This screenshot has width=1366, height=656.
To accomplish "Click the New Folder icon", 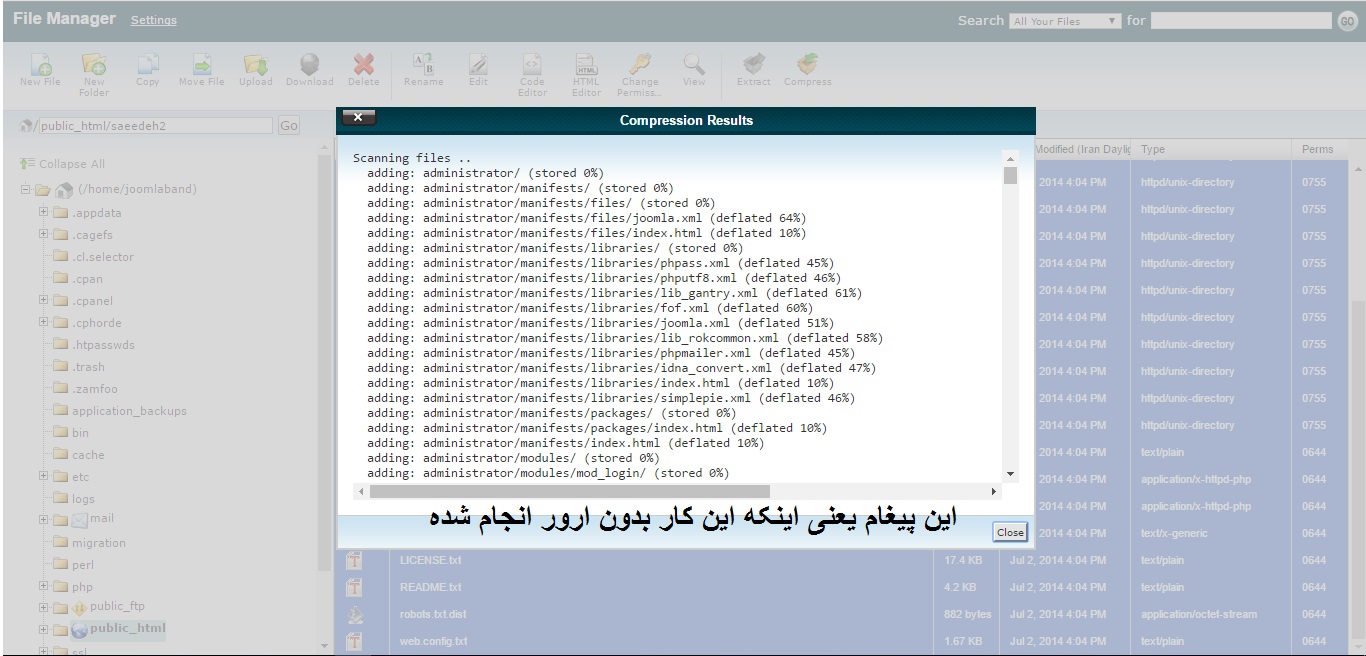I will (x=94, y=66).
